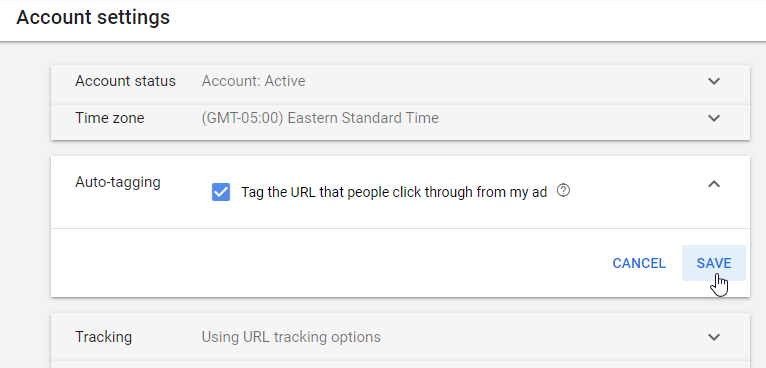Select the Account status row label
Viewport: 766px width, 368px height.
tap(126, 81)
